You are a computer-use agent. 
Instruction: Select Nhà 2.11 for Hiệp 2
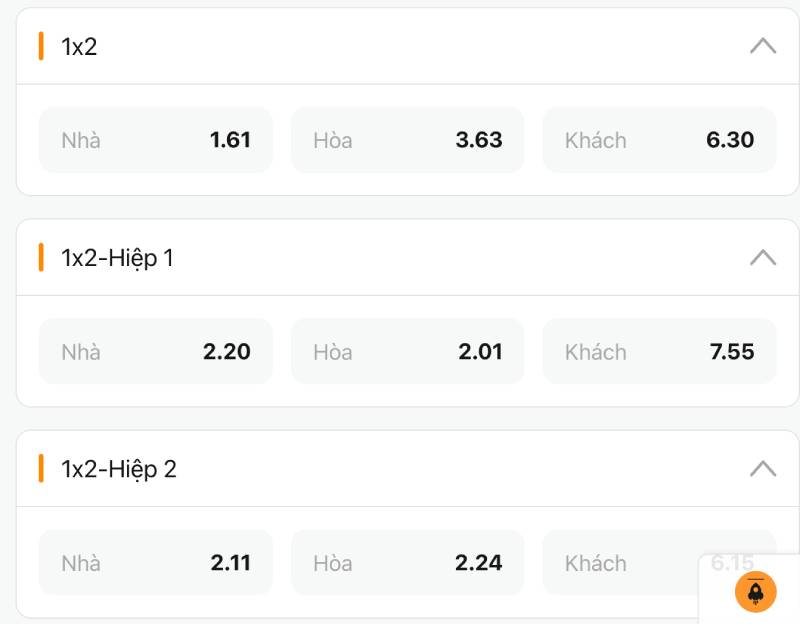pos(156,562)
